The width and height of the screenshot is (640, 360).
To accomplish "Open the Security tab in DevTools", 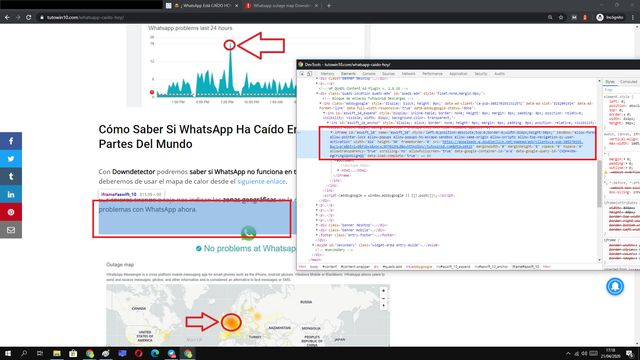I will coord(481,74).
